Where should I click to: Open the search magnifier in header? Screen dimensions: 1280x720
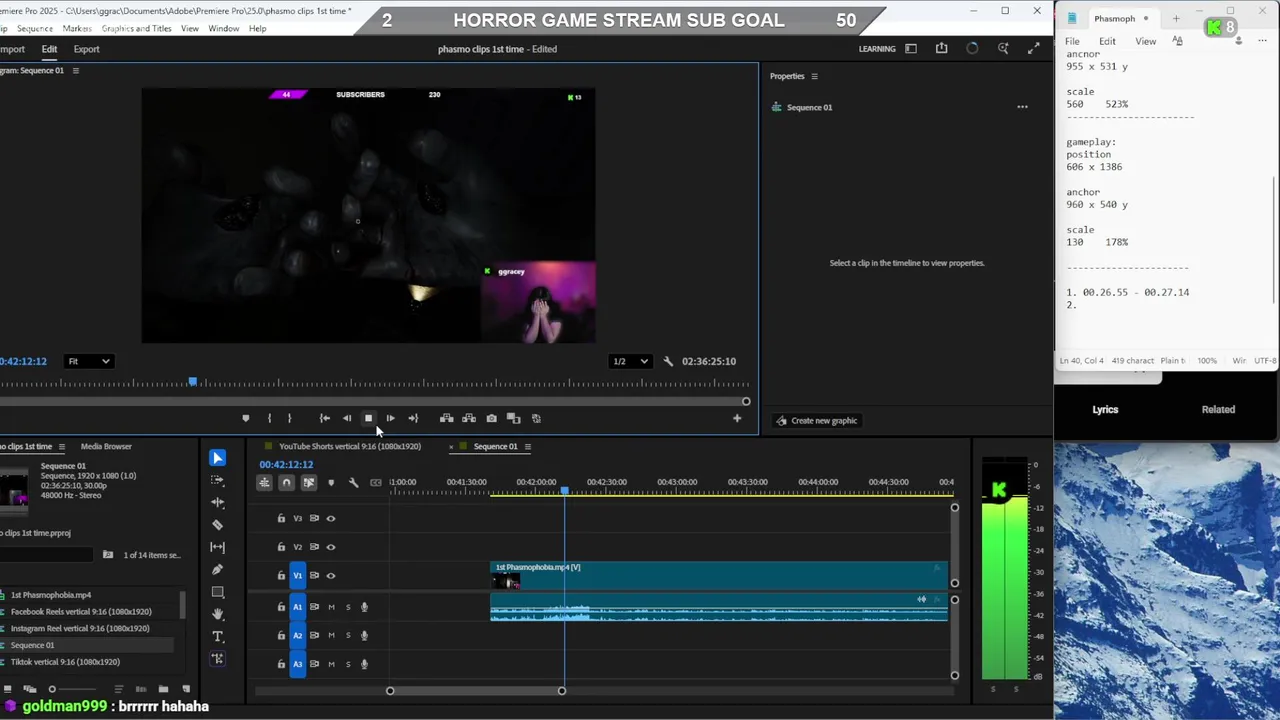click(1003, 48)
